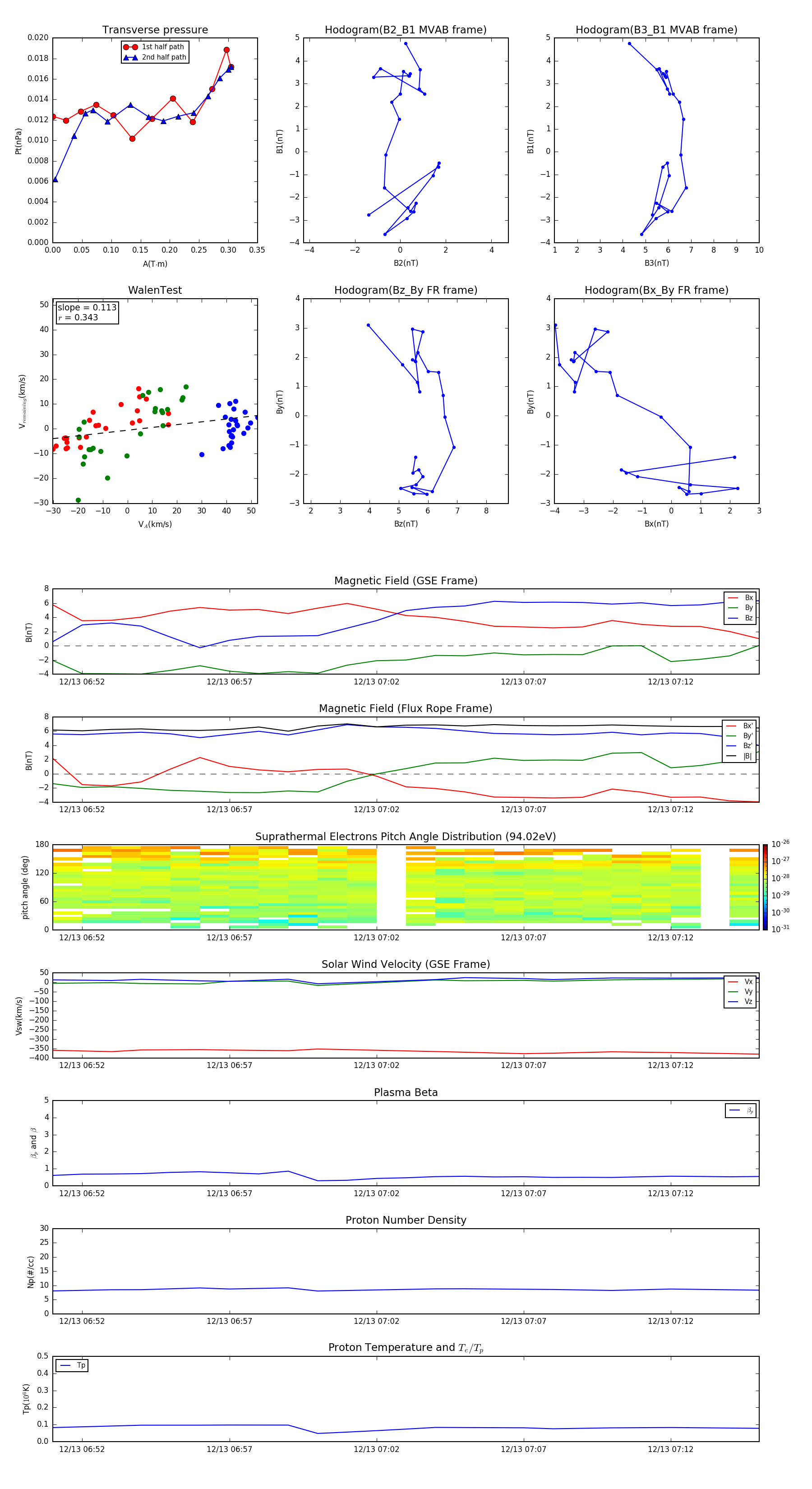The width and height of the screenshot is (812, 1489).
Task: Click the pitch angle colorbar
Action: [765, 887]
